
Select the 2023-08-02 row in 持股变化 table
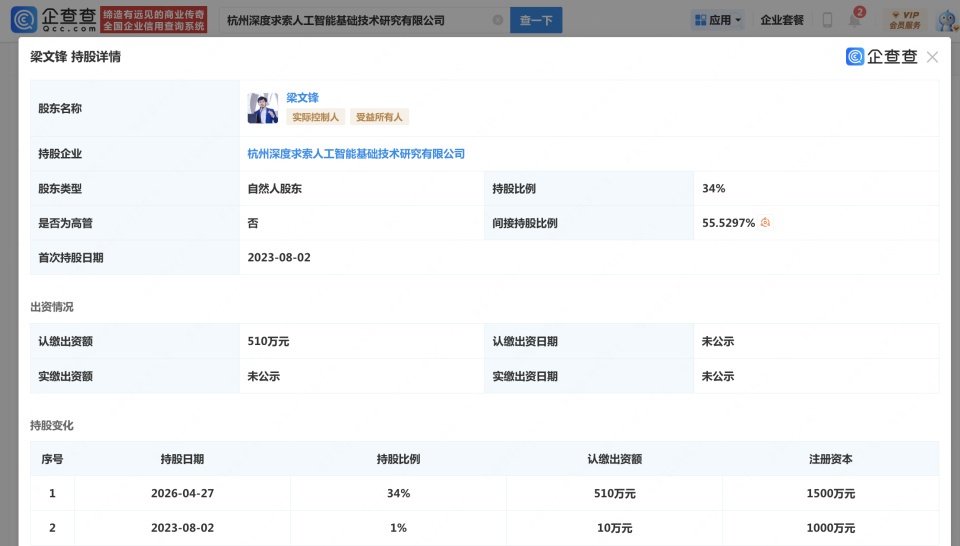point(484,528)
